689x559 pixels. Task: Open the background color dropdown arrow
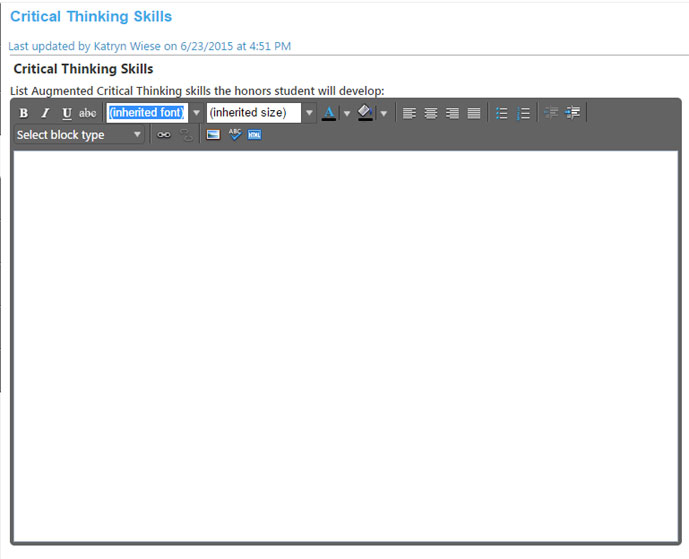coord(384,113)
